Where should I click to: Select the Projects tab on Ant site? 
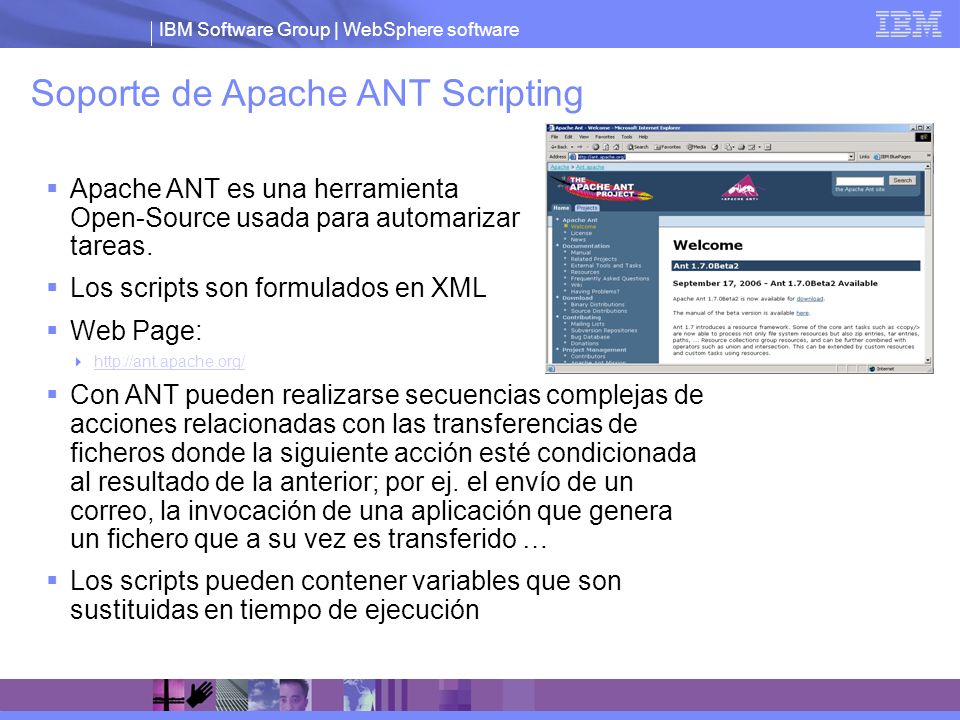point(587,208)
